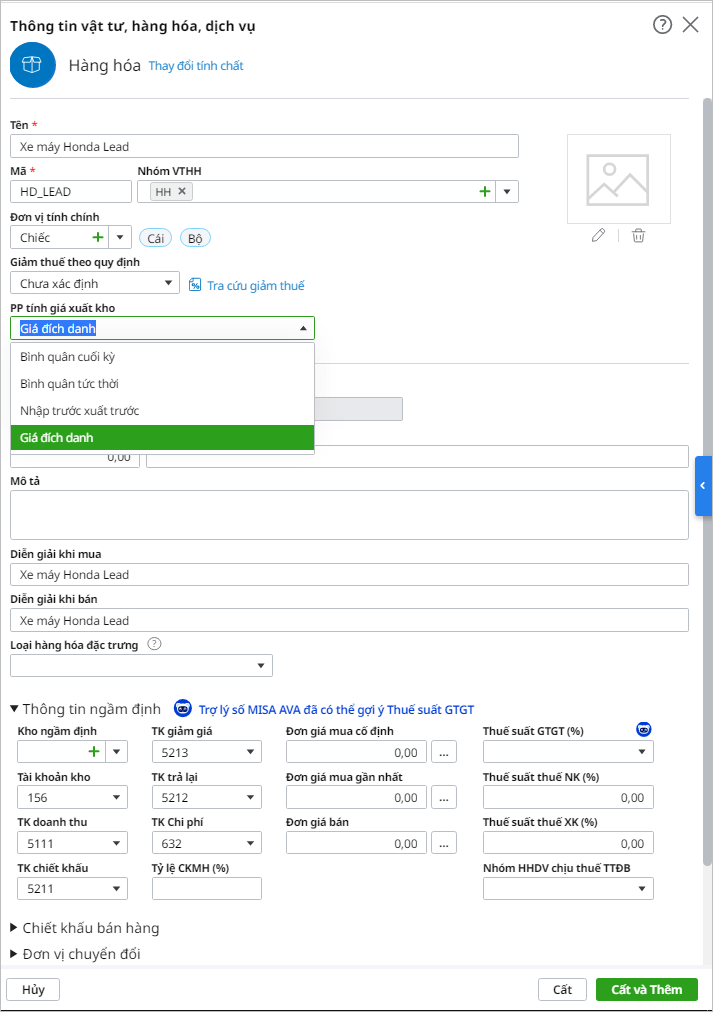This screenshot has width=713, height=1012.
Task: Click the Diễn giải khi mua field
Action: point(349,574)
